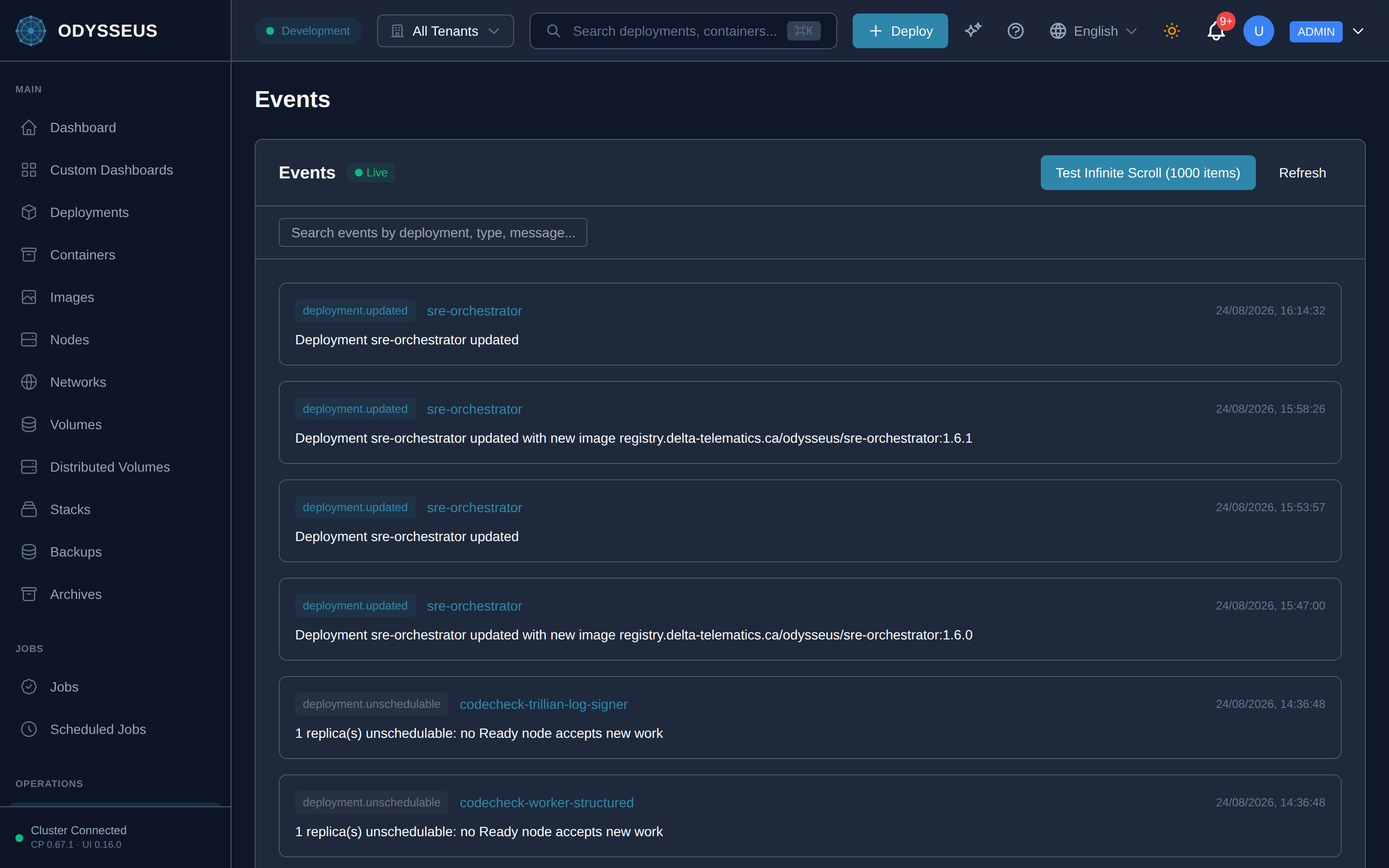Viewport: 1389px width, 868px height.
Task: Go to Deployments in sidebar
Action: 115,212
